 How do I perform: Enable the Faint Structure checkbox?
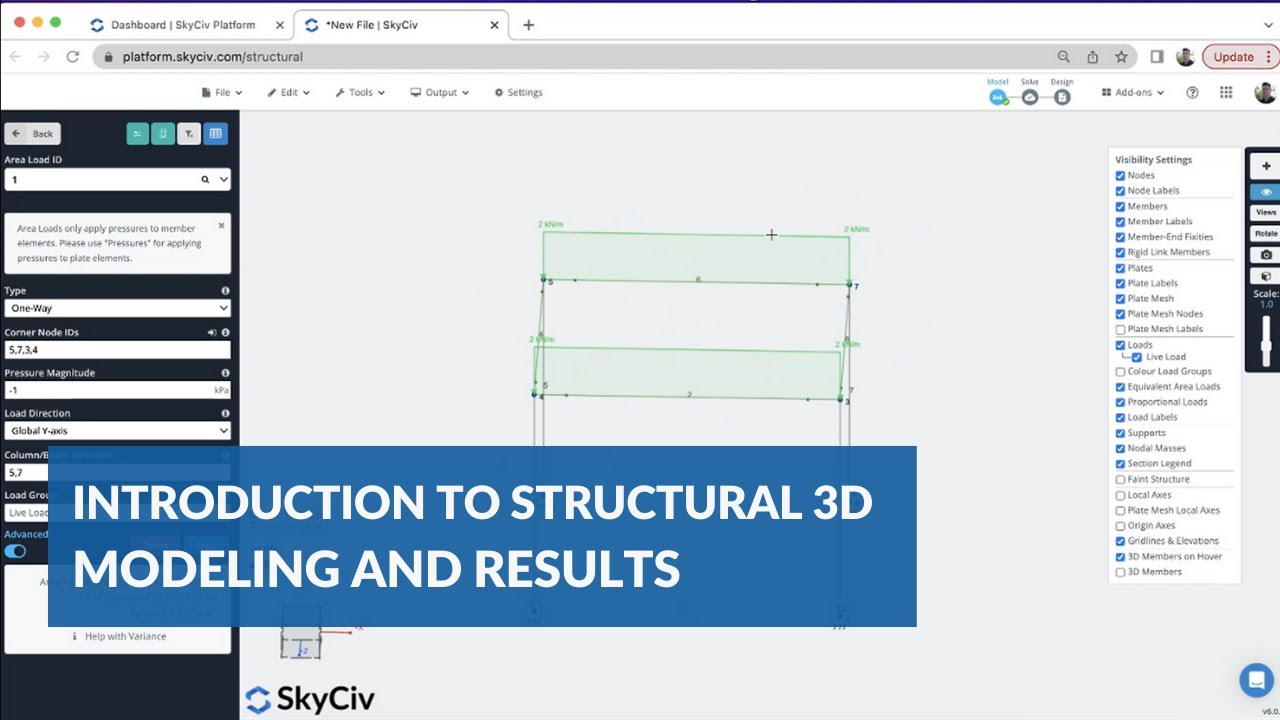(1120, 480)
